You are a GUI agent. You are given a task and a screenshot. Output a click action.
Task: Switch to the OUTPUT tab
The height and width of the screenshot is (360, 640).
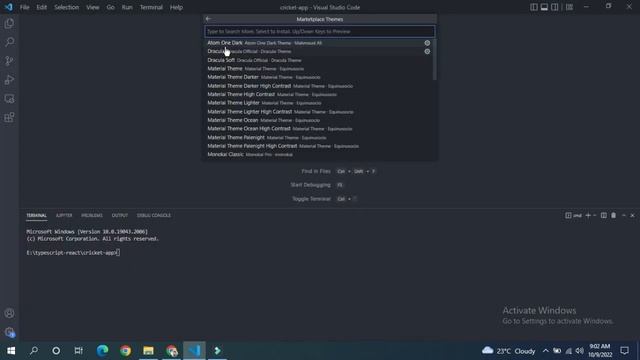coord(120,216)
